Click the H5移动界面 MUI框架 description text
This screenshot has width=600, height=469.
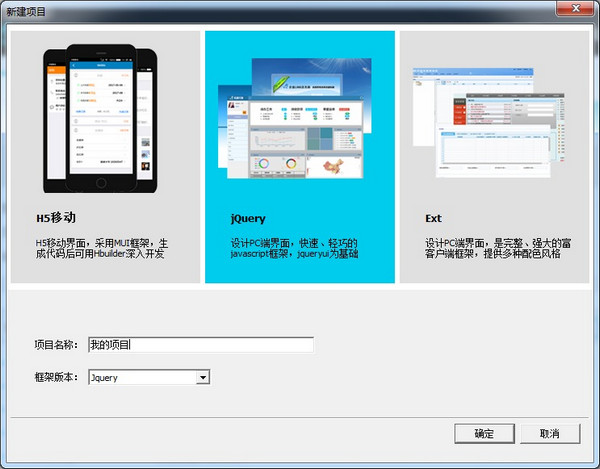tap(102, 248)
